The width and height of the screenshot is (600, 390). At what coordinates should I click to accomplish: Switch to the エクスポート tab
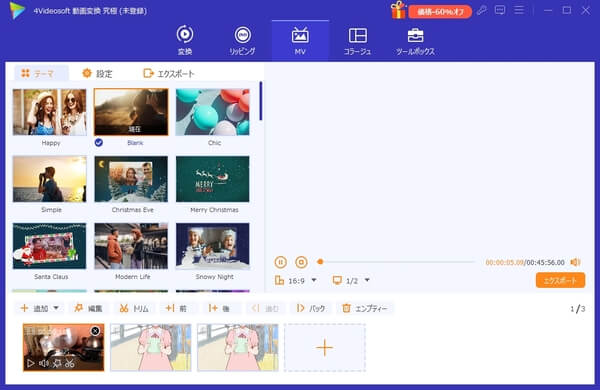(x=168, y=73)
